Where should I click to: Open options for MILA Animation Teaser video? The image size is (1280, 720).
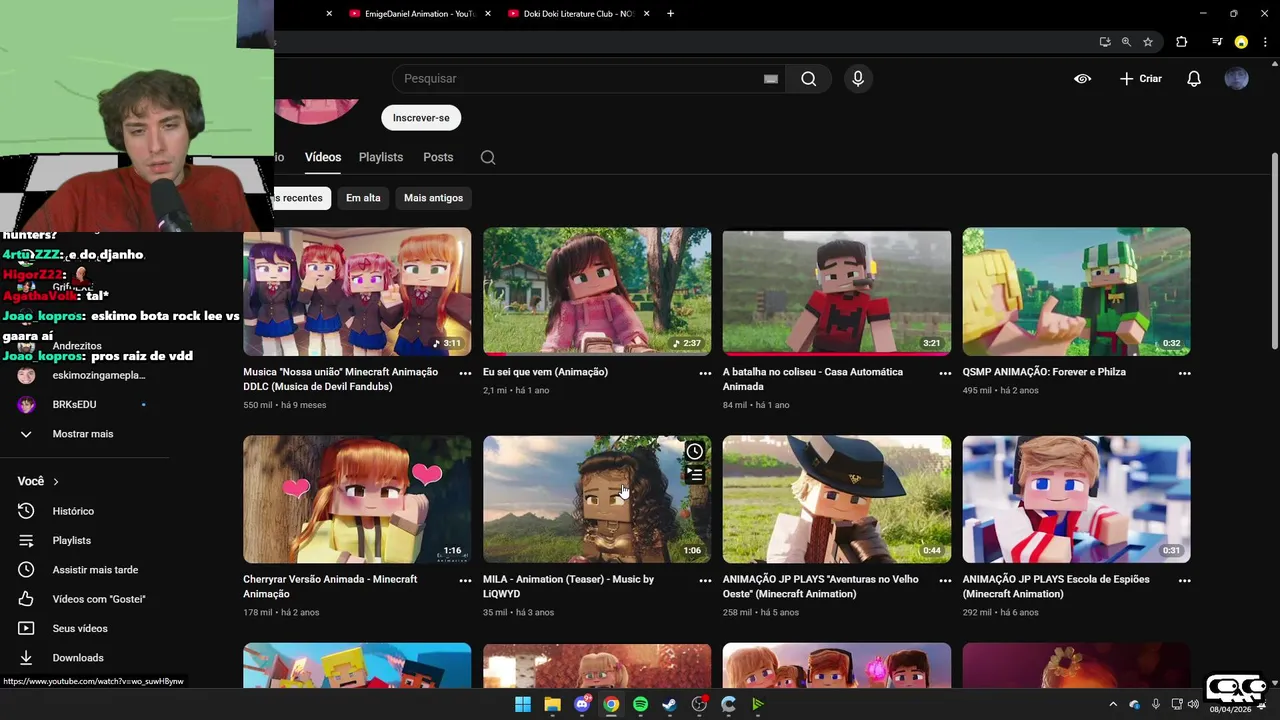coord(705,580)
